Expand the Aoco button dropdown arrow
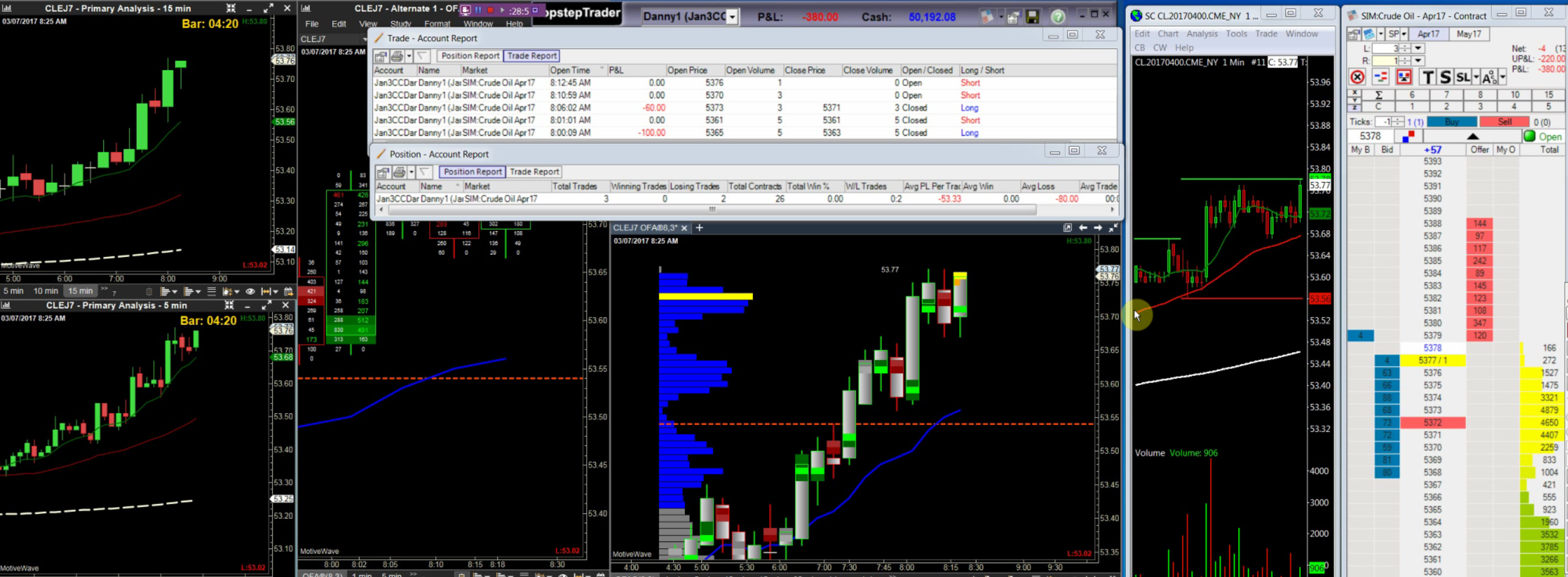The width and height of the screenshot is (1568, 577). pos(1502,77)
